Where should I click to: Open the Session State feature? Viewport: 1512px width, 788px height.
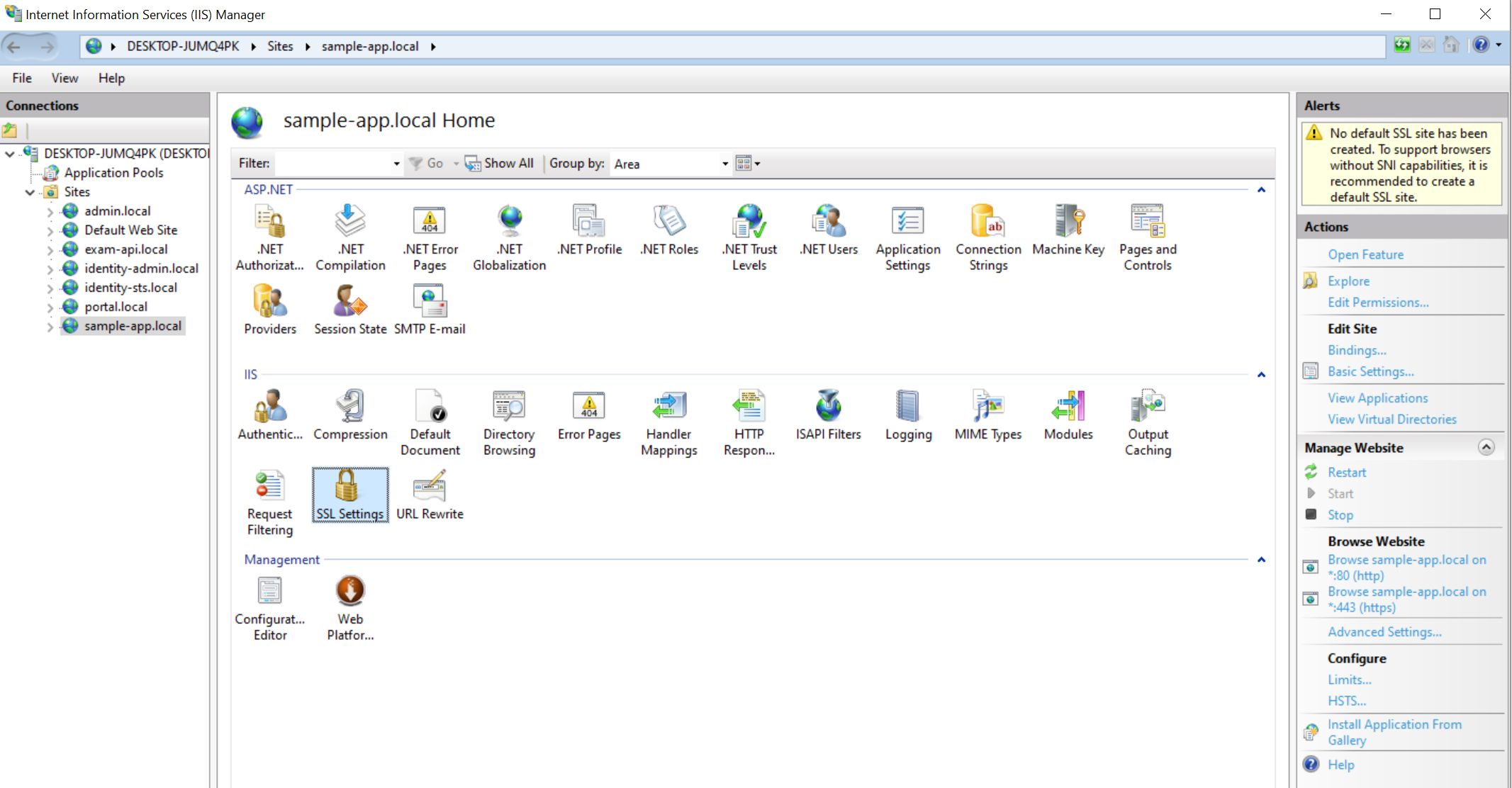tap(350, 309)
